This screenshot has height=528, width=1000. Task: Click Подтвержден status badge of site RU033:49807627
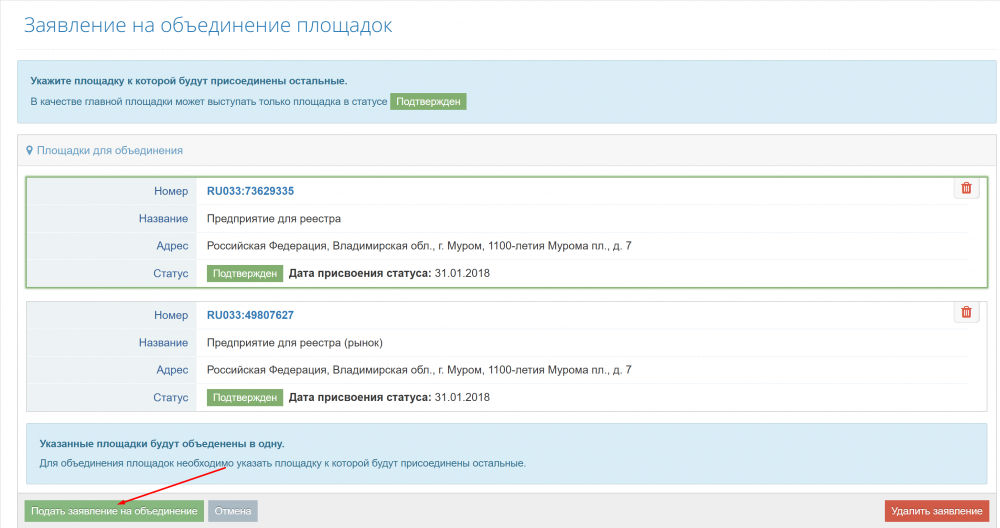245,397
